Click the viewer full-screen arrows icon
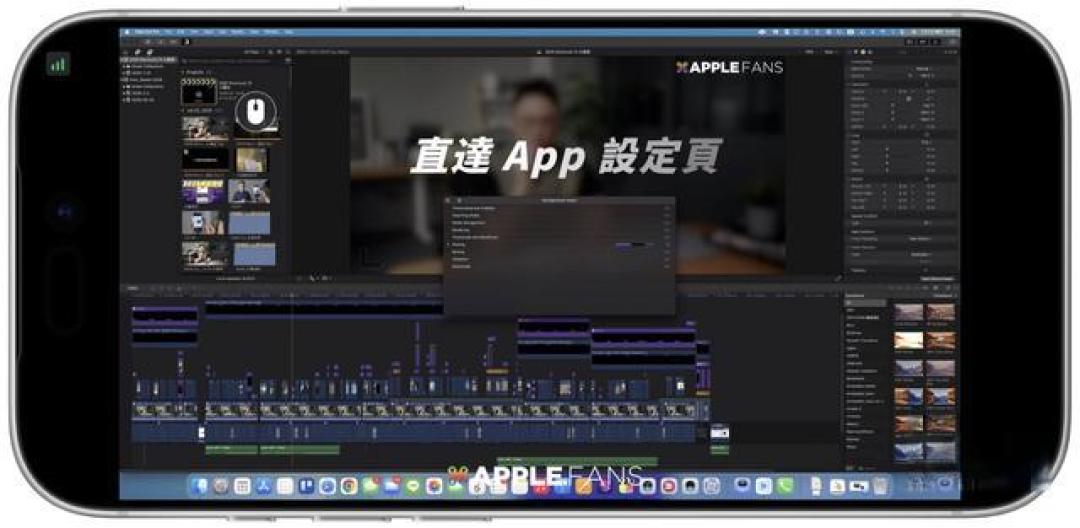The height and width of the screenshot is (528, 1080). (x=838, y=278)
